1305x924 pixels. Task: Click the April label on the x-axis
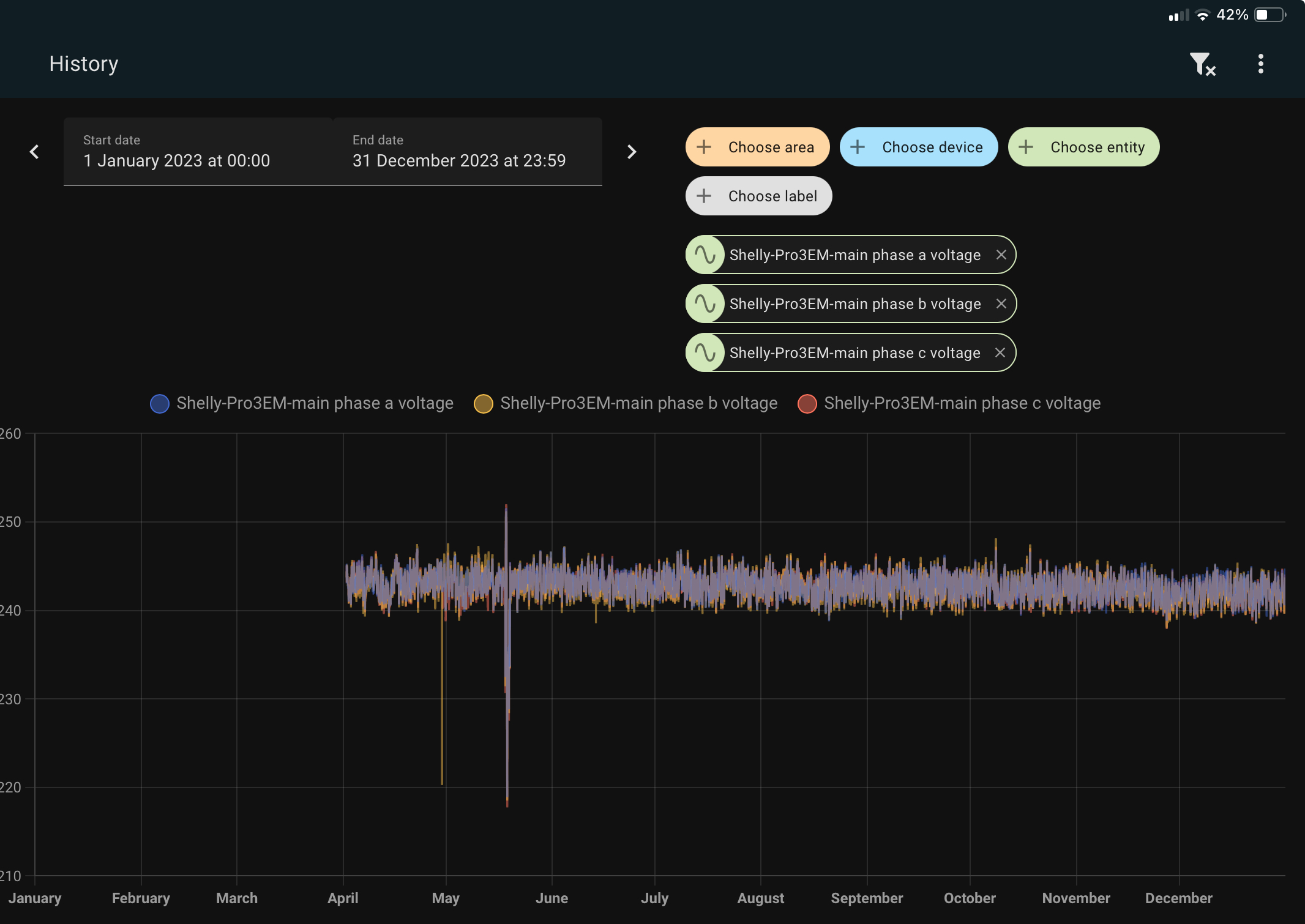(x=343, y=898)
